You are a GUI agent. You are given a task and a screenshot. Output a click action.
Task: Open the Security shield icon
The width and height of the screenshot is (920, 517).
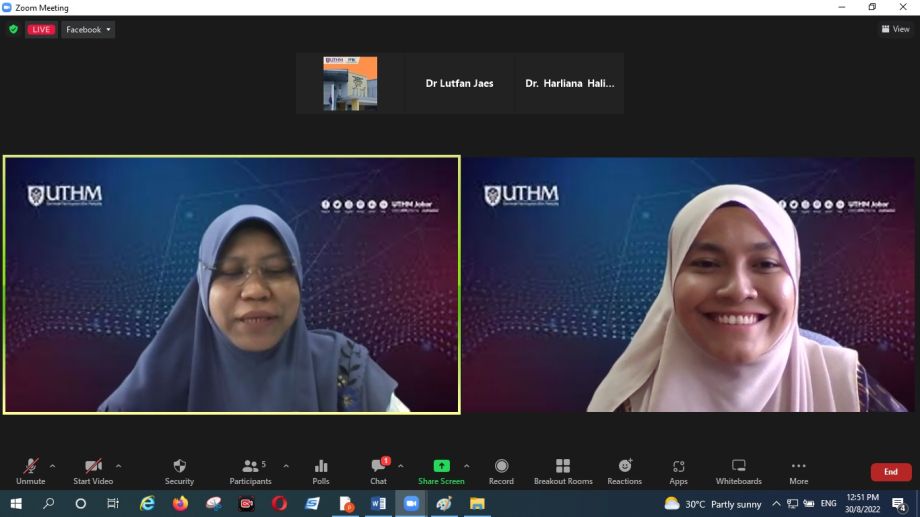(x=179, y=466)
